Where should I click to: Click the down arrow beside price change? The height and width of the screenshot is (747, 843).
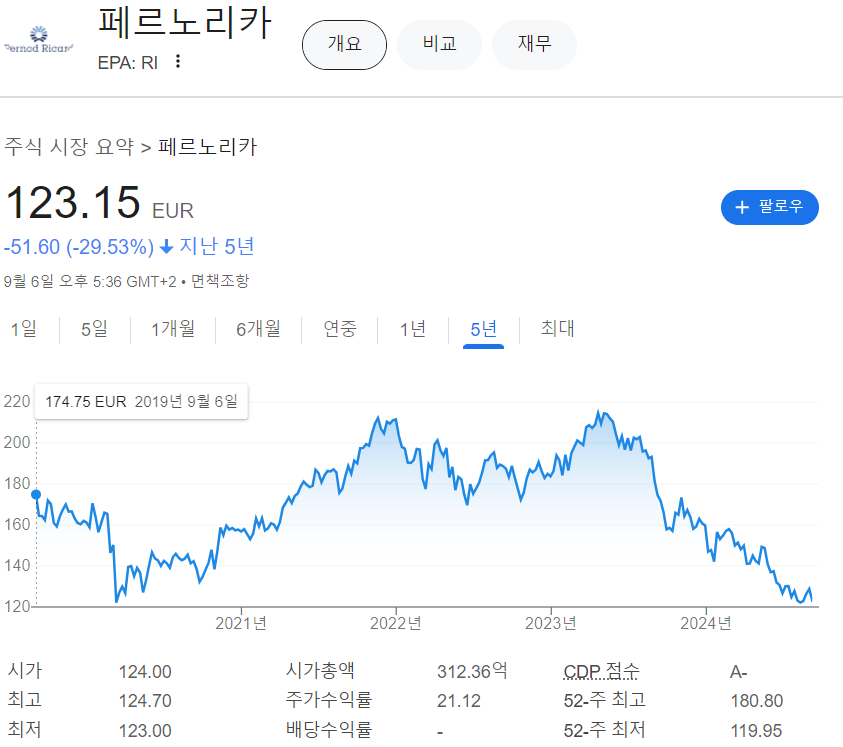point(167,247)
